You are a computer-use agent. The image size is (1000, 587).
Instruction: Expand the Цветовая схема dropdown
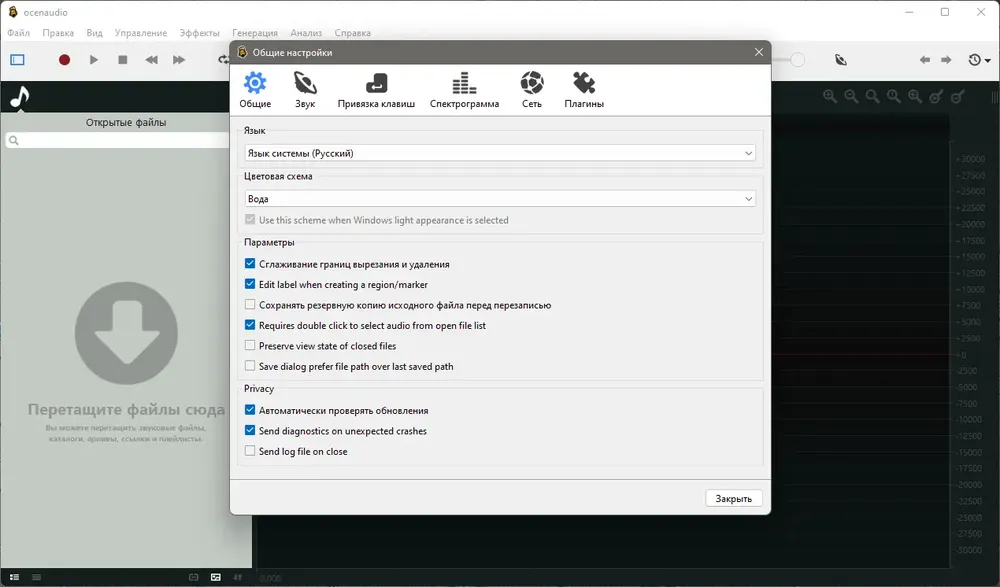(500, 199)
